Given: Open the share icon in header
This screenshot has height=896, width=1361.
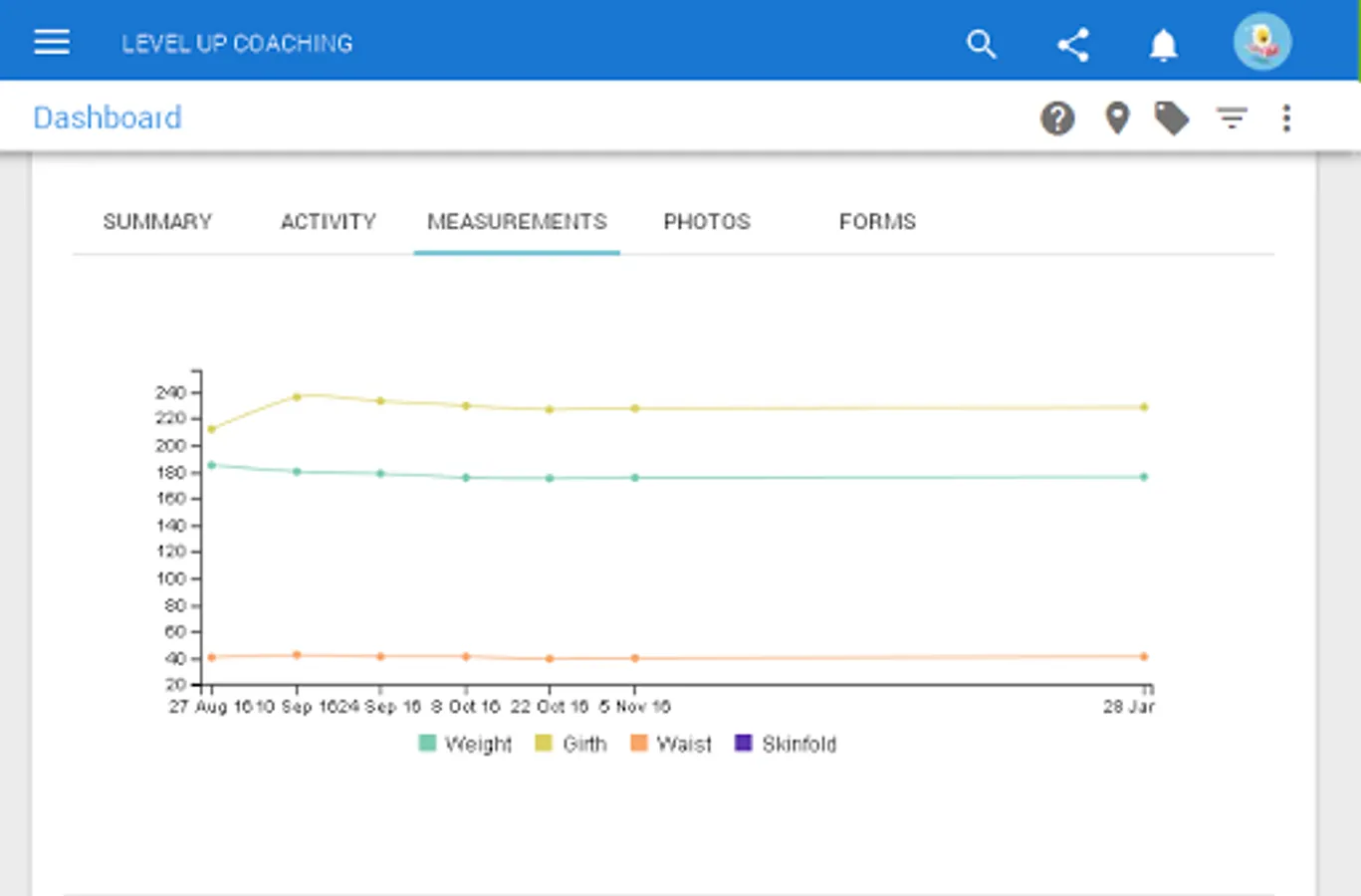Looking at the screenshot, I should click(1072, 45).
